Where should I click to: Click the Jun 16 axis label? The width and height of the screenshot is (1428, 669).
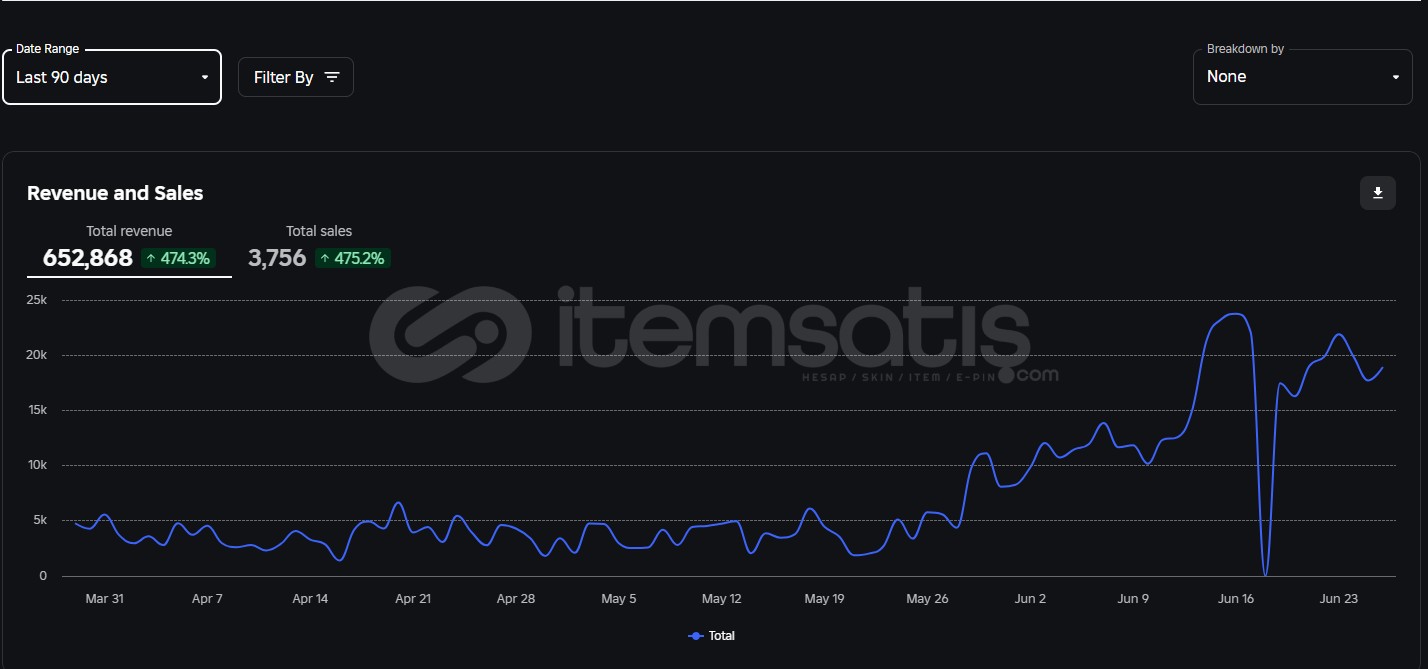pos(1236,599)
